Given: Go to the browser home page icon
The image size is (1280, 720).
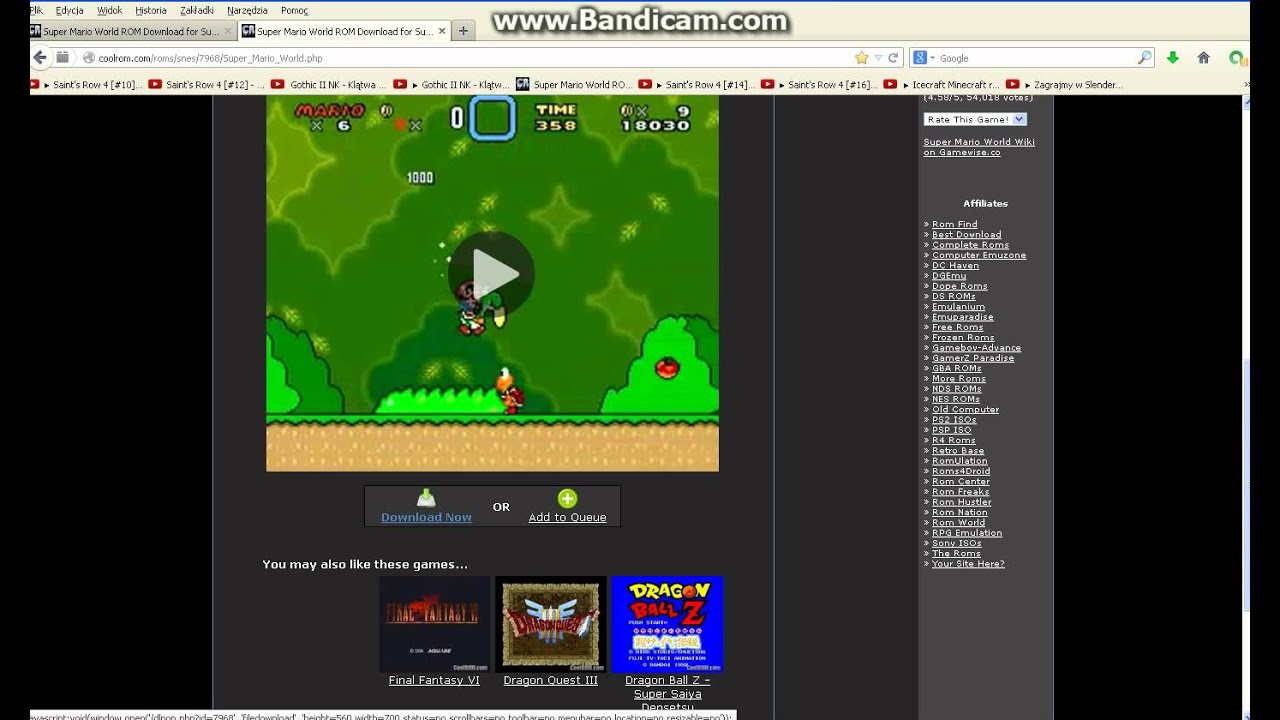Looking at the screenshot, I should click(1204, 58).
